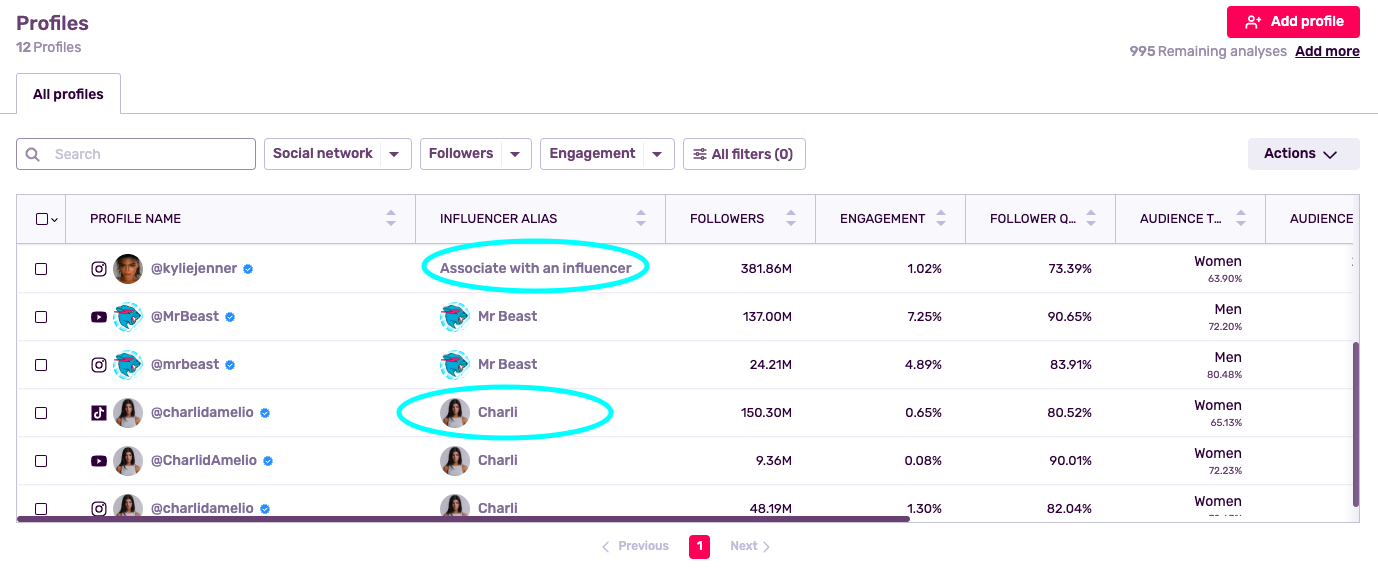The width and height of the screenshot is (1378, 574).
Task: Sort by Followers column arrows
Action: click(x=791, y=218)
